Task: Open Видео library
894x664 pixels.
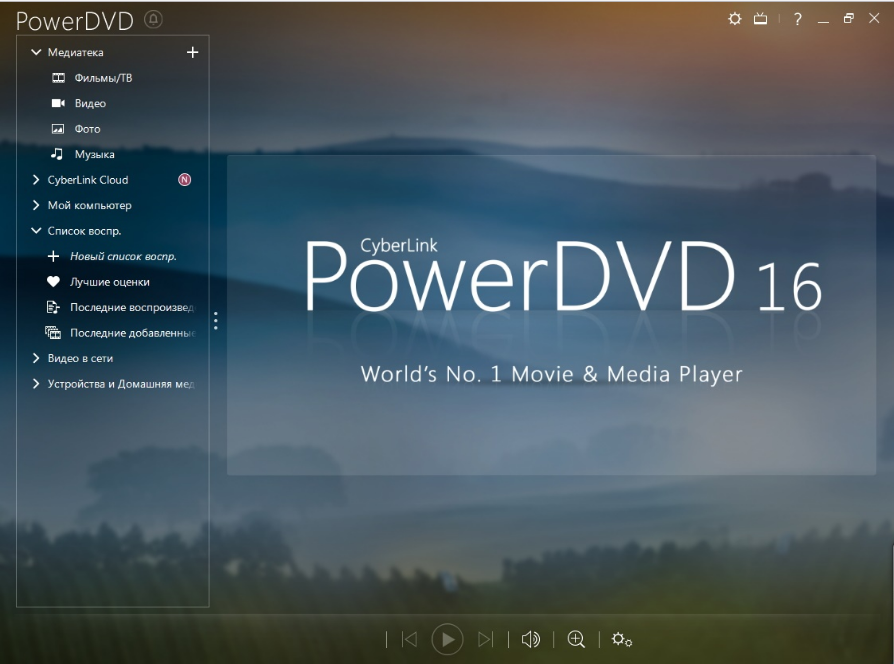Action: [x=90, y=103]
